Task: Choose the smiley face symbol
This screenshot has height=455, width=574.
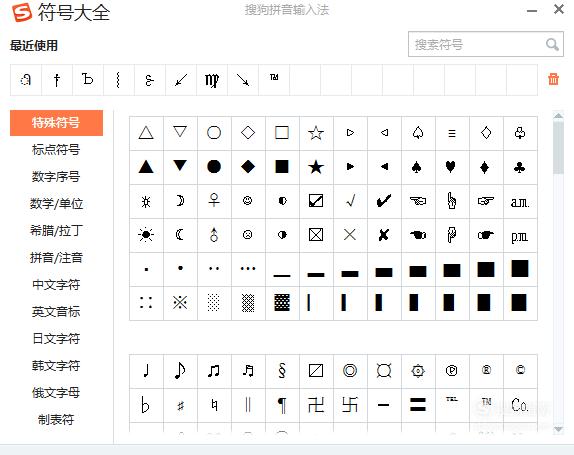Action: (247, 201)
